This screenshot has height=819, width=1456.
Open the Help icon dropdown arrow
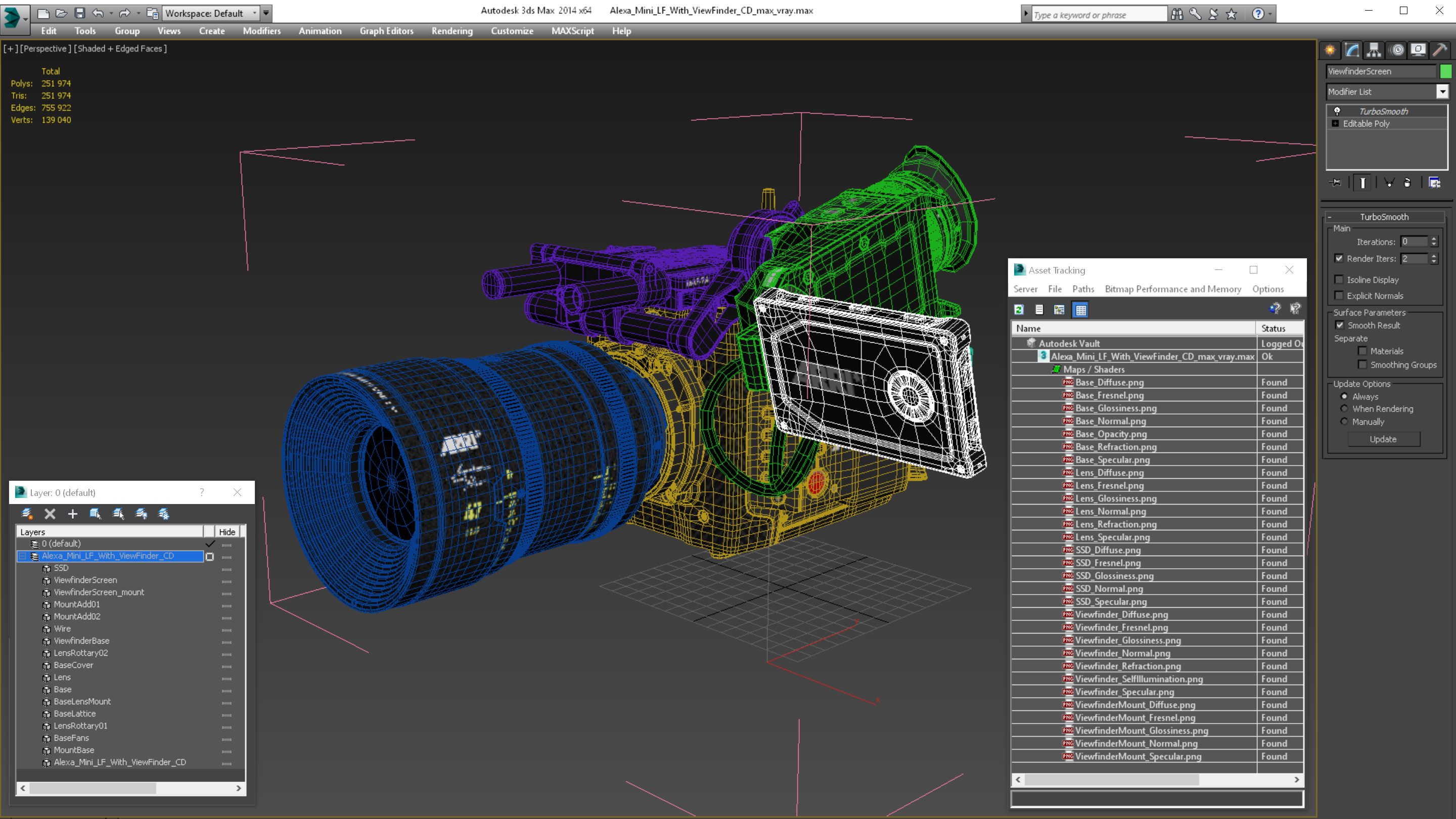pos(1269,14)
